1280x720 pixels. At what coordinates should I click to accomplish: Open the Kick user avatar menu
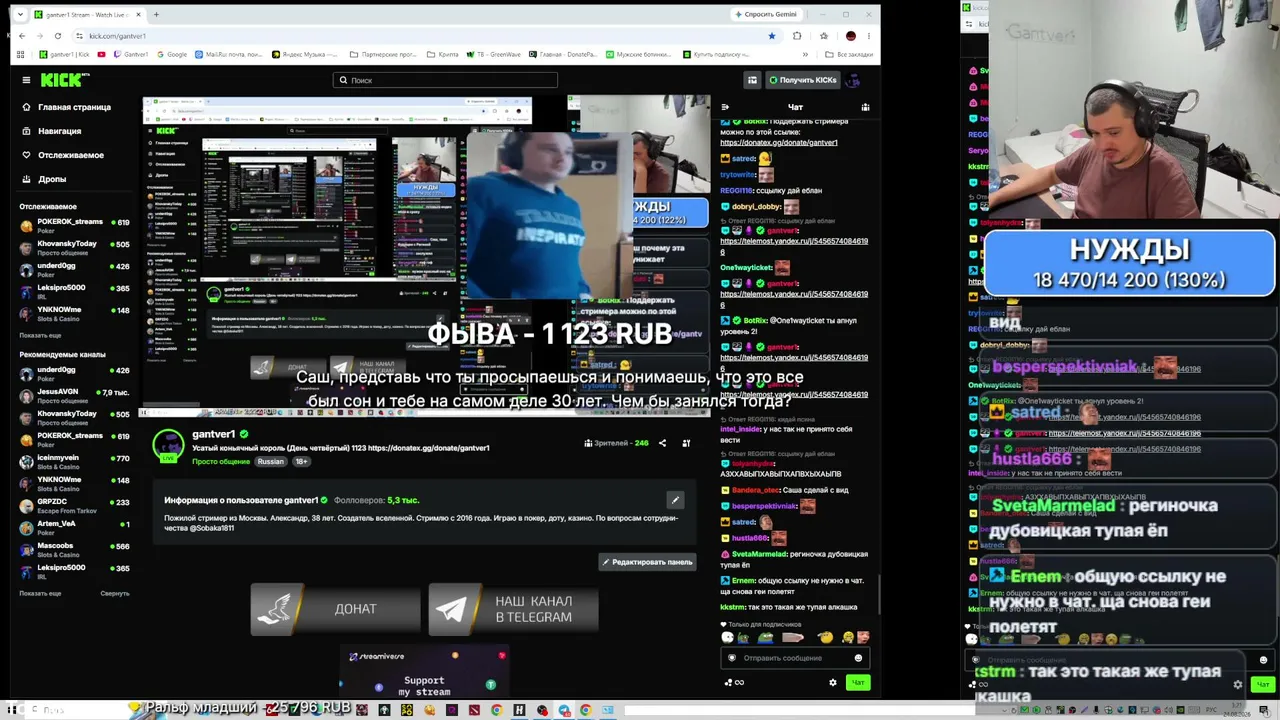853,80
